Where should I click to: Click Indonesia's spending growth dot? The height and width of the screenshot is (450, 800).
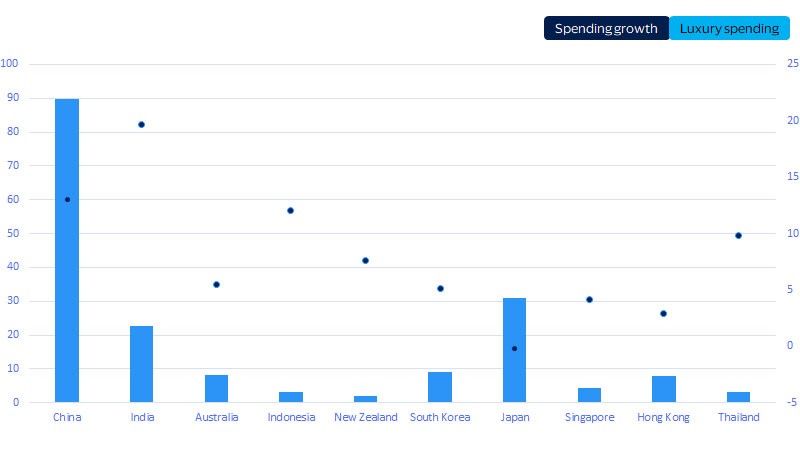291,211
